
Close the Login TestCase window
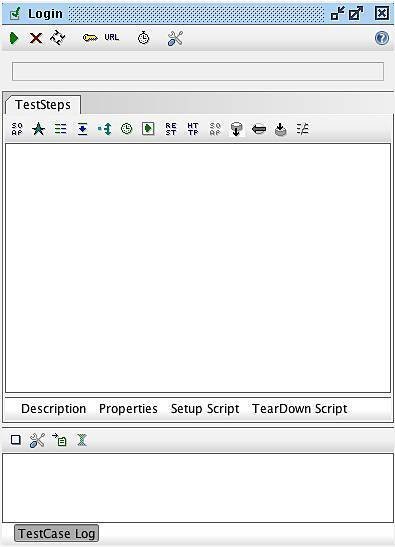(x=382, y=14)
